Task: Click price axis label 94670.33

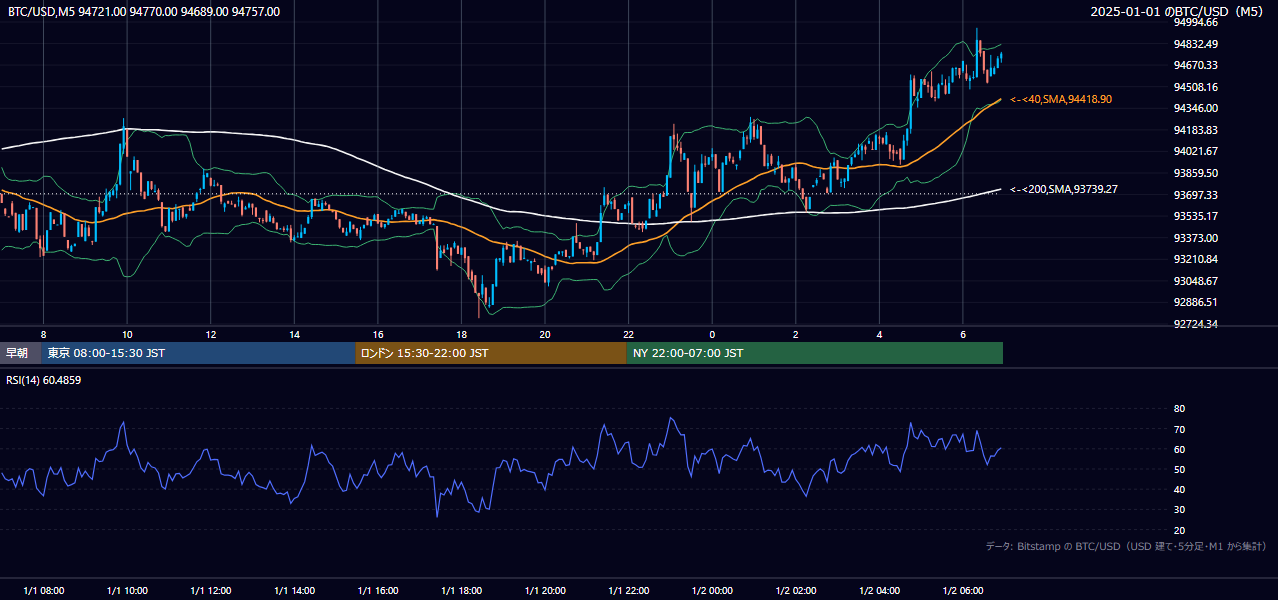Action: [x=1196, y=65]
